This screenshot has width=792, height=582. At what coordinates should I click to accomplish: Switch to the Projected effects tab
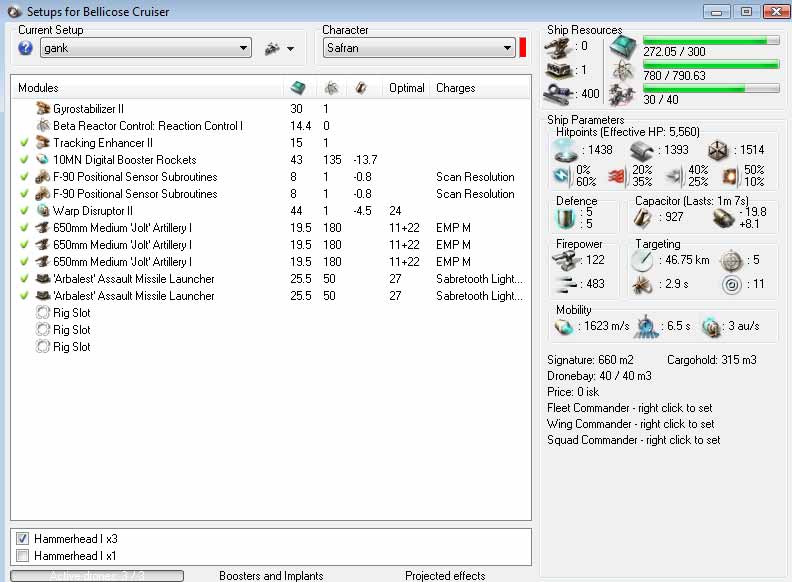pyautogui.click(x=444, y=575)
